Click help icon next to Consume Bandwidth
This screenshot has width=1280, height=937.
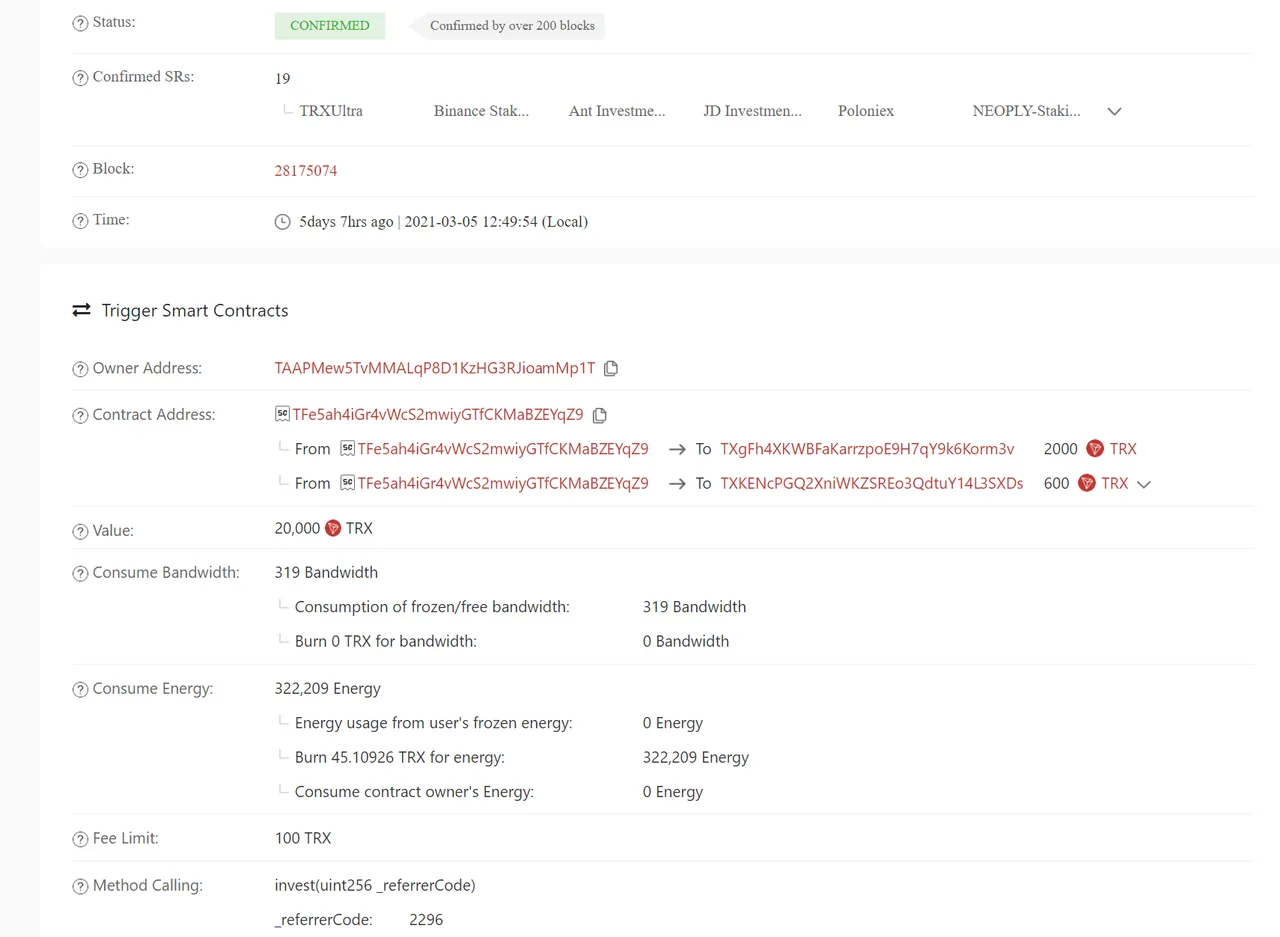point(80,574)
